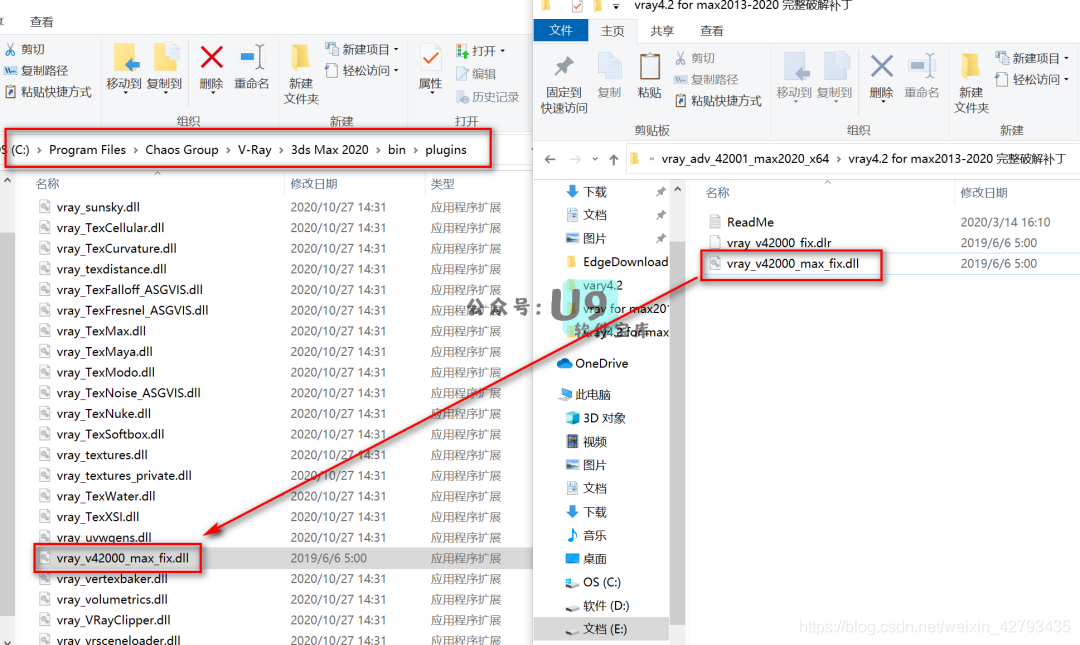This screenshot has width=1080, height=645.
Task: Select vray_v42000_max_fix.dll in the left window
Action: click(x=123, y=558)
